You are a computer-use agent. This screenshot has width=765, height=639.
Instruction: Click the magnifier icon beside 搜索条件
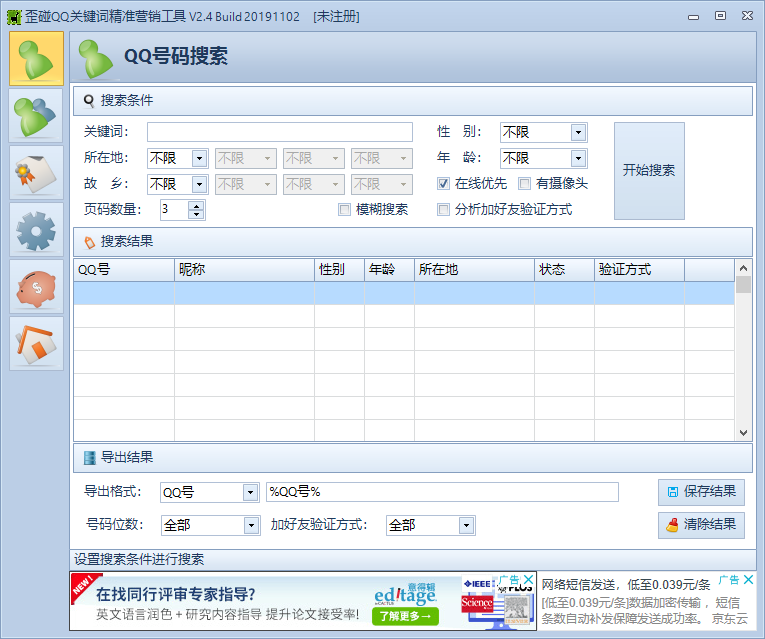click(89, 100)
